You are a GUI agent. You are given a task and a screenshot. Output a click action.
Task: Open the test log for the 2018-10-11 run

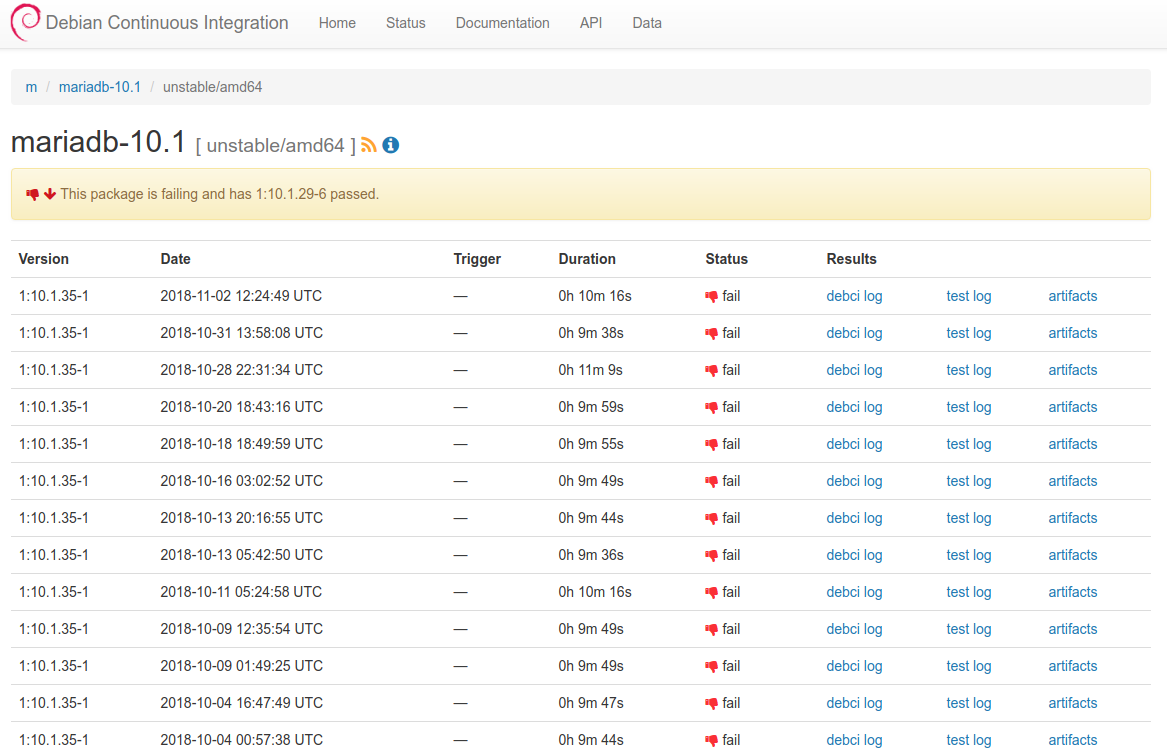click(x=968, y=592)
